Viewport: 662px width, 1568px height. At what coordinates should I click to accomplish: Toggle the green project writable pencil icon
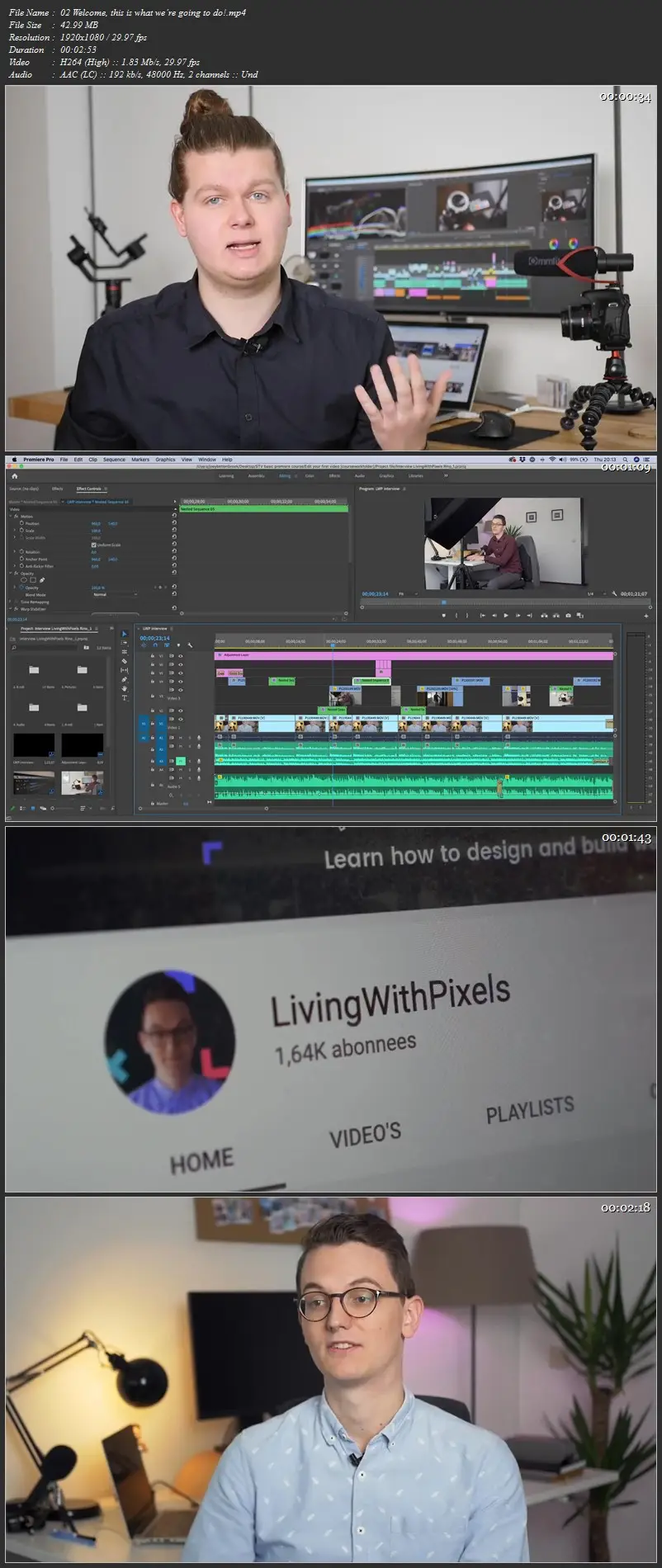12,808
